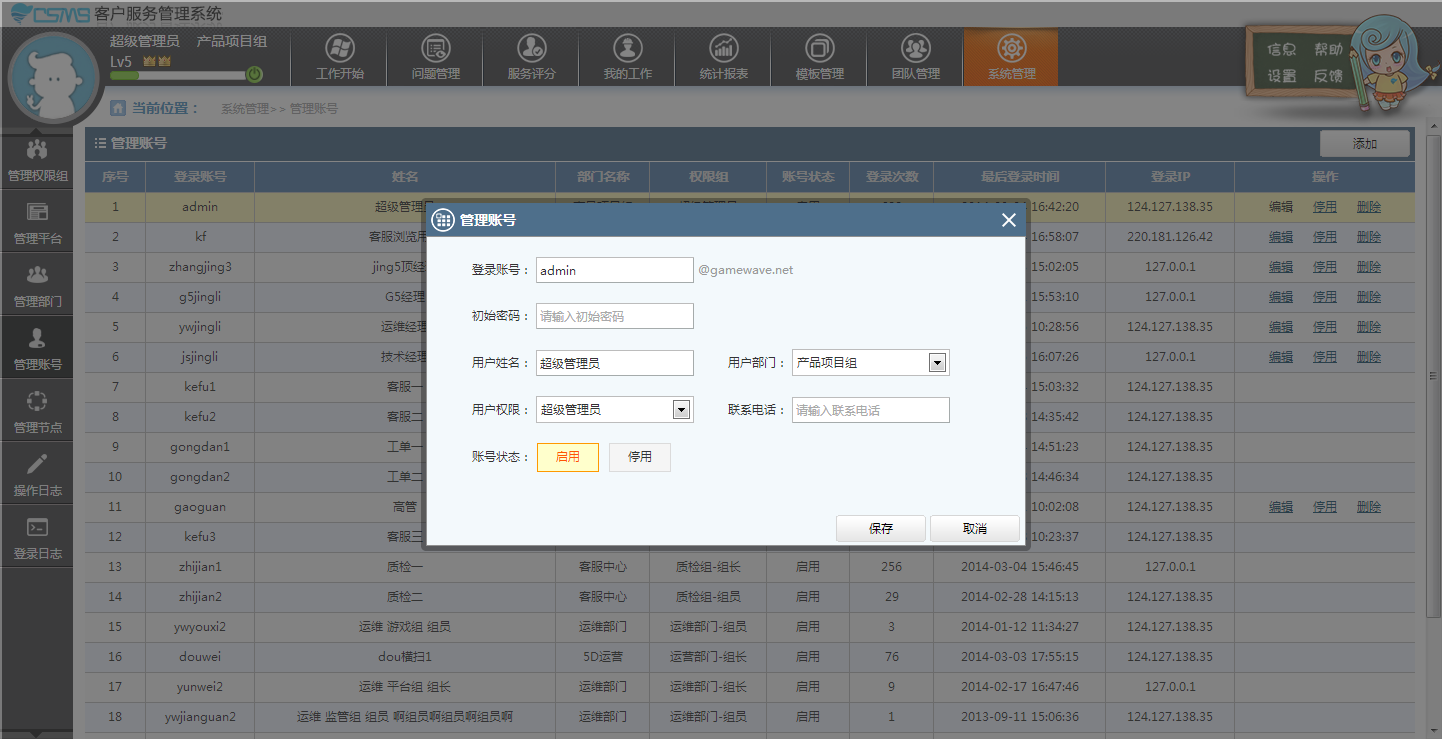Expand the 用户部门 dropdown

coord(937,363)
